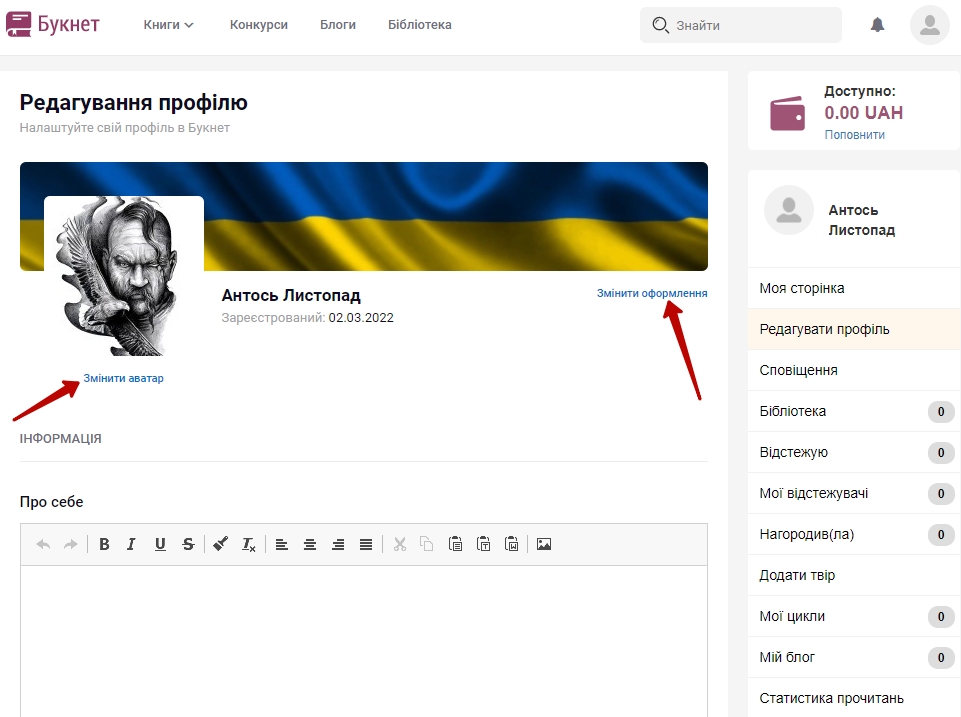Open the Конкурси menu item
Image resolution: width=961 pixels, height=717 pixels.
click(259, 25)
